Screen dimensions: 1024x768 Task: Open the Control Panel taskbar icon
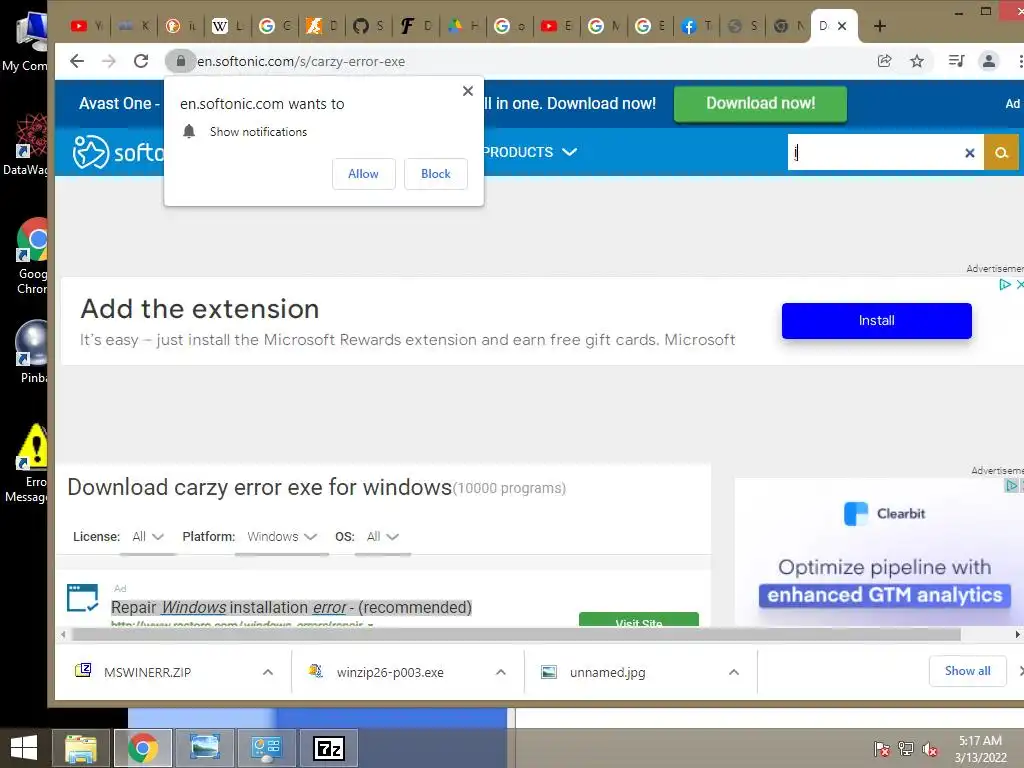click(x=266, y=748)
